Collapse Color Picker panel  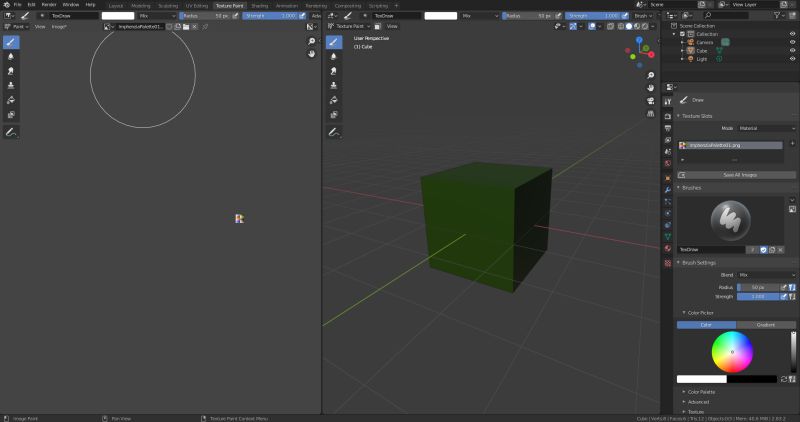pos(700,313)
